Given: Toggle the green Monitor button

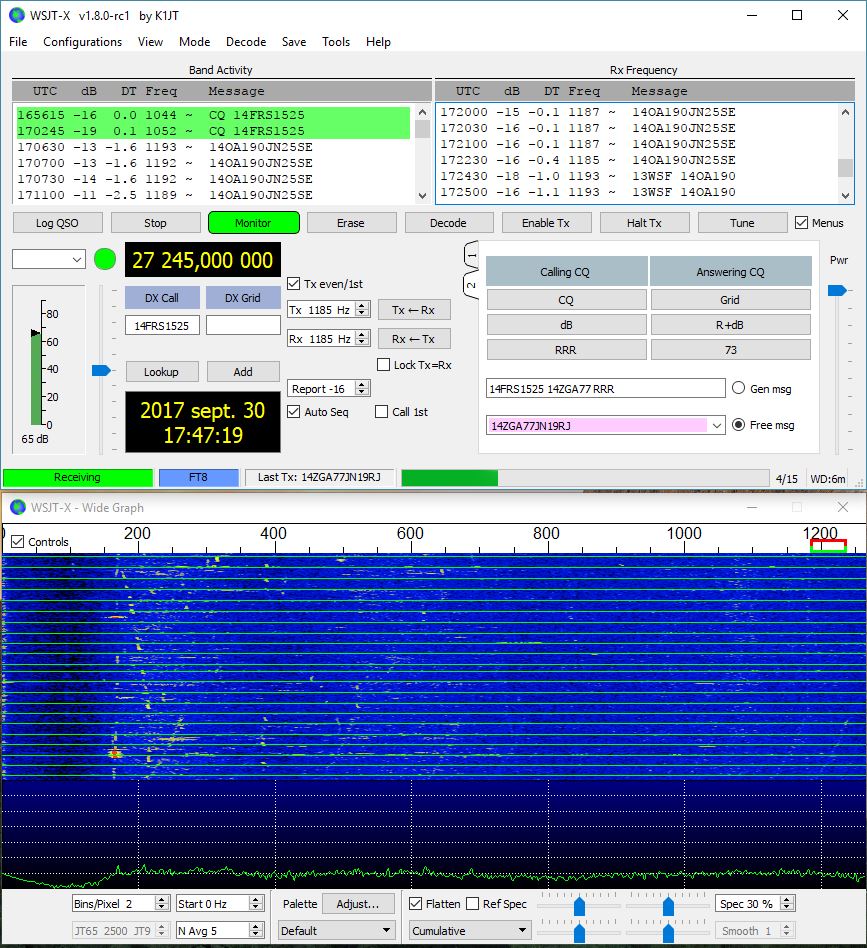Looking at the screenshot, I should tap(253, 223).
